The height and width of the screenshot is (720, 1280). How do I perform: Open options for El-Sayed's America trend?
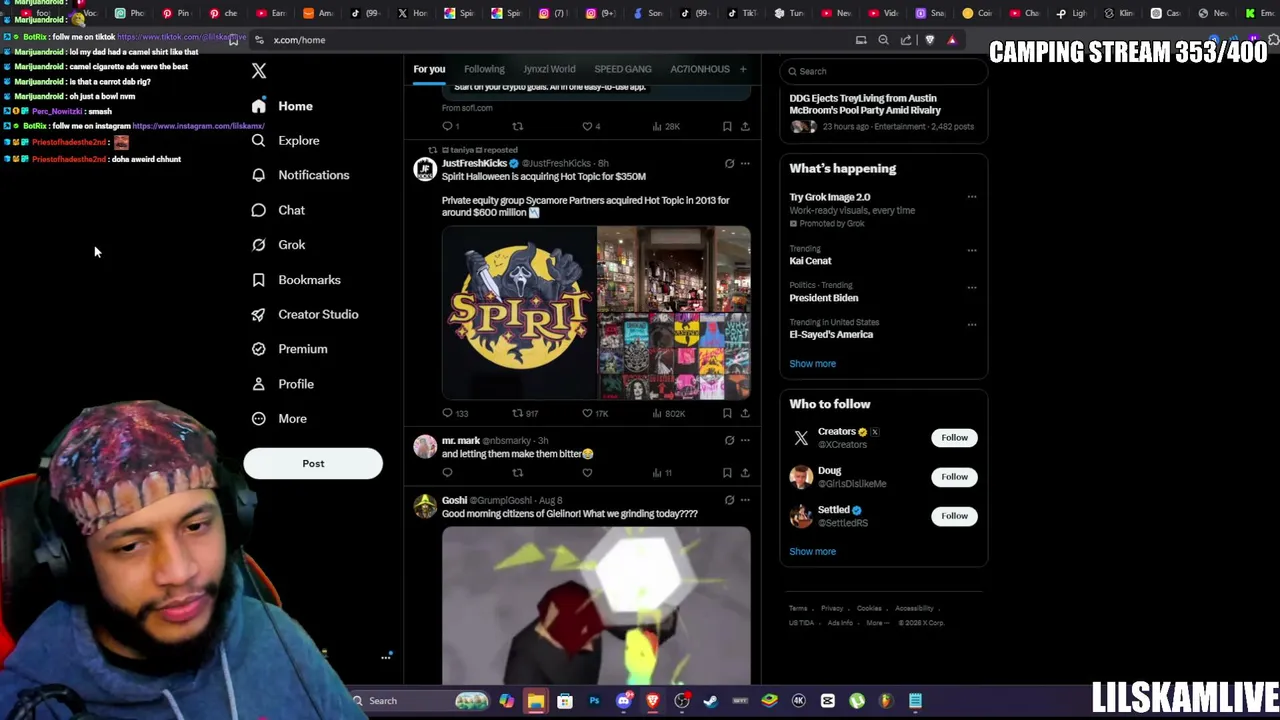pos(972,324)
